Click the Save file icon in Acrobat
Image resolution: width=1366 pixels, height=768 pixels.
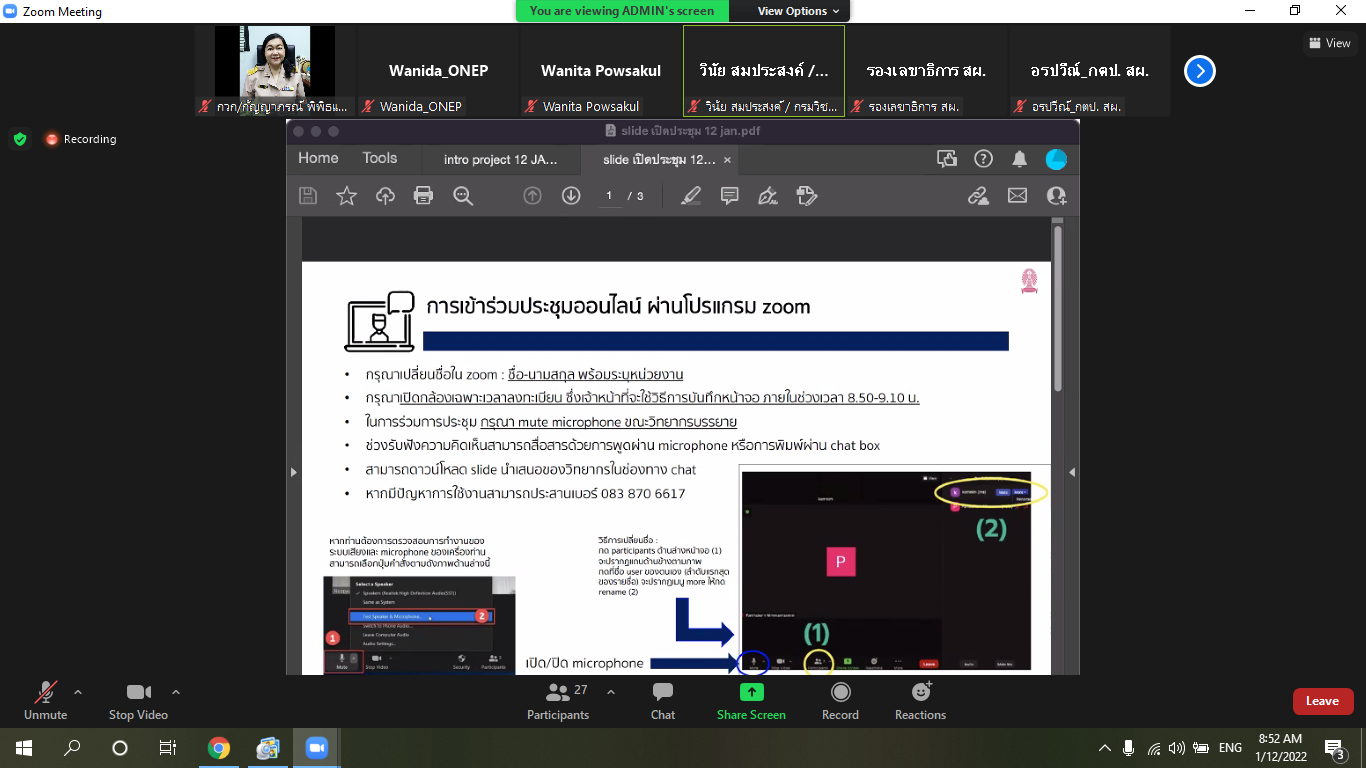[x=309, y=196]
